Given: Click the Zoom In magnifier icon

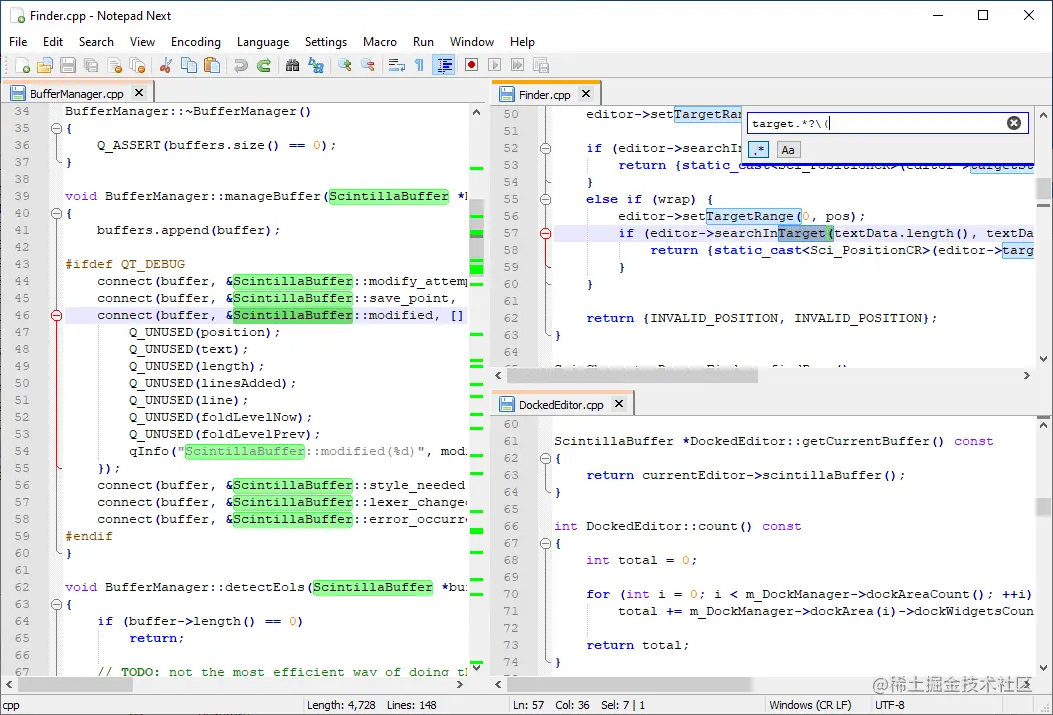Looking at the screenshot, I should tap(345, 65).
